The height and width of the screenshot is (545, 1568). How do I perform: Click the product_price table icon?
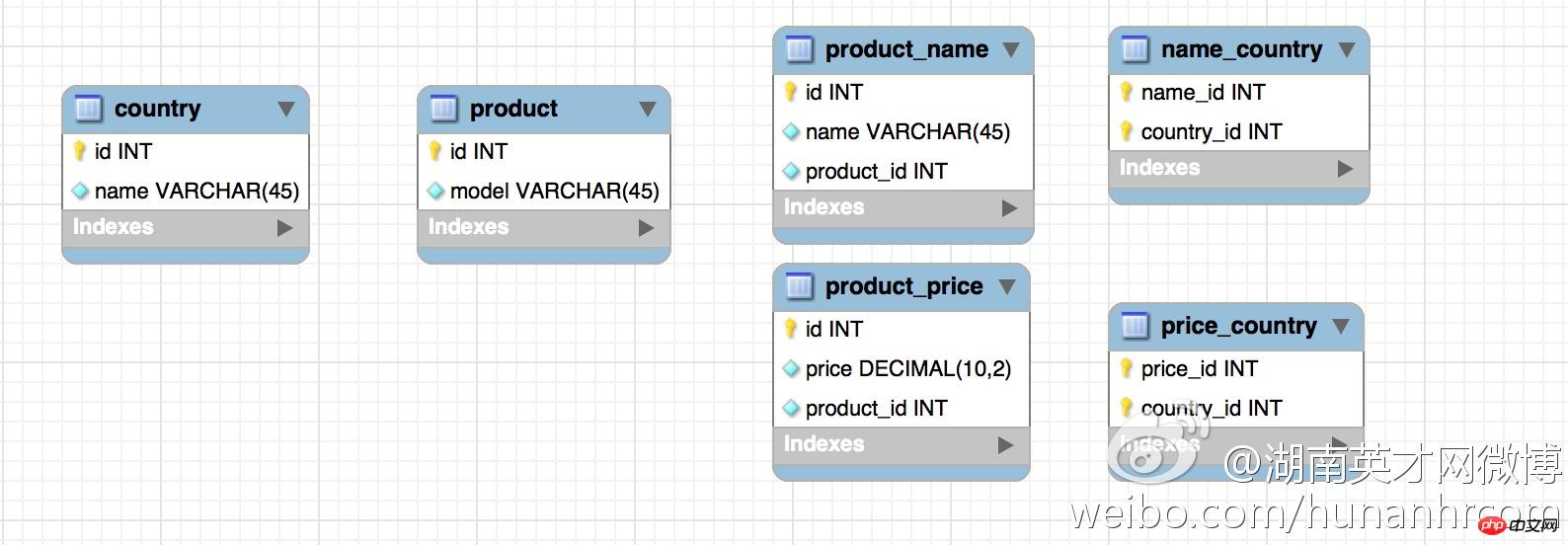[x=799, y=286]
